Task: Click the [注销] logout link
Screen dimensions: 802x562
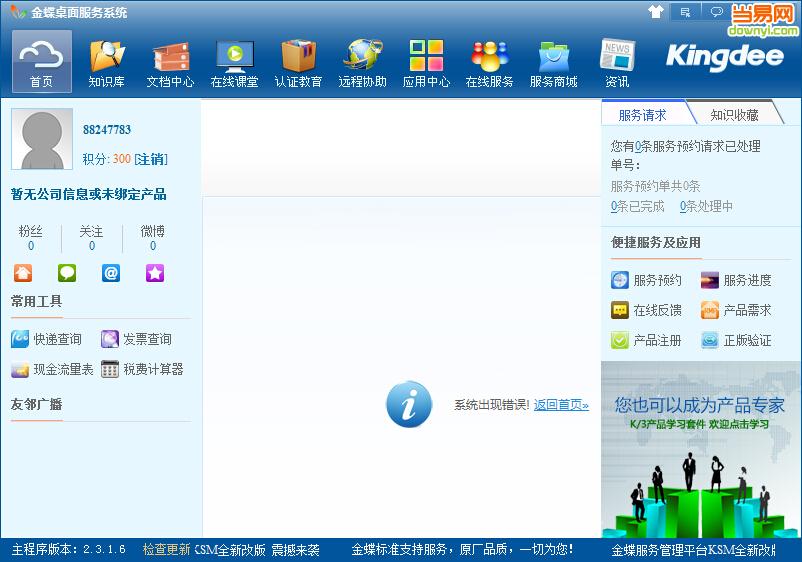Action: 151,159
